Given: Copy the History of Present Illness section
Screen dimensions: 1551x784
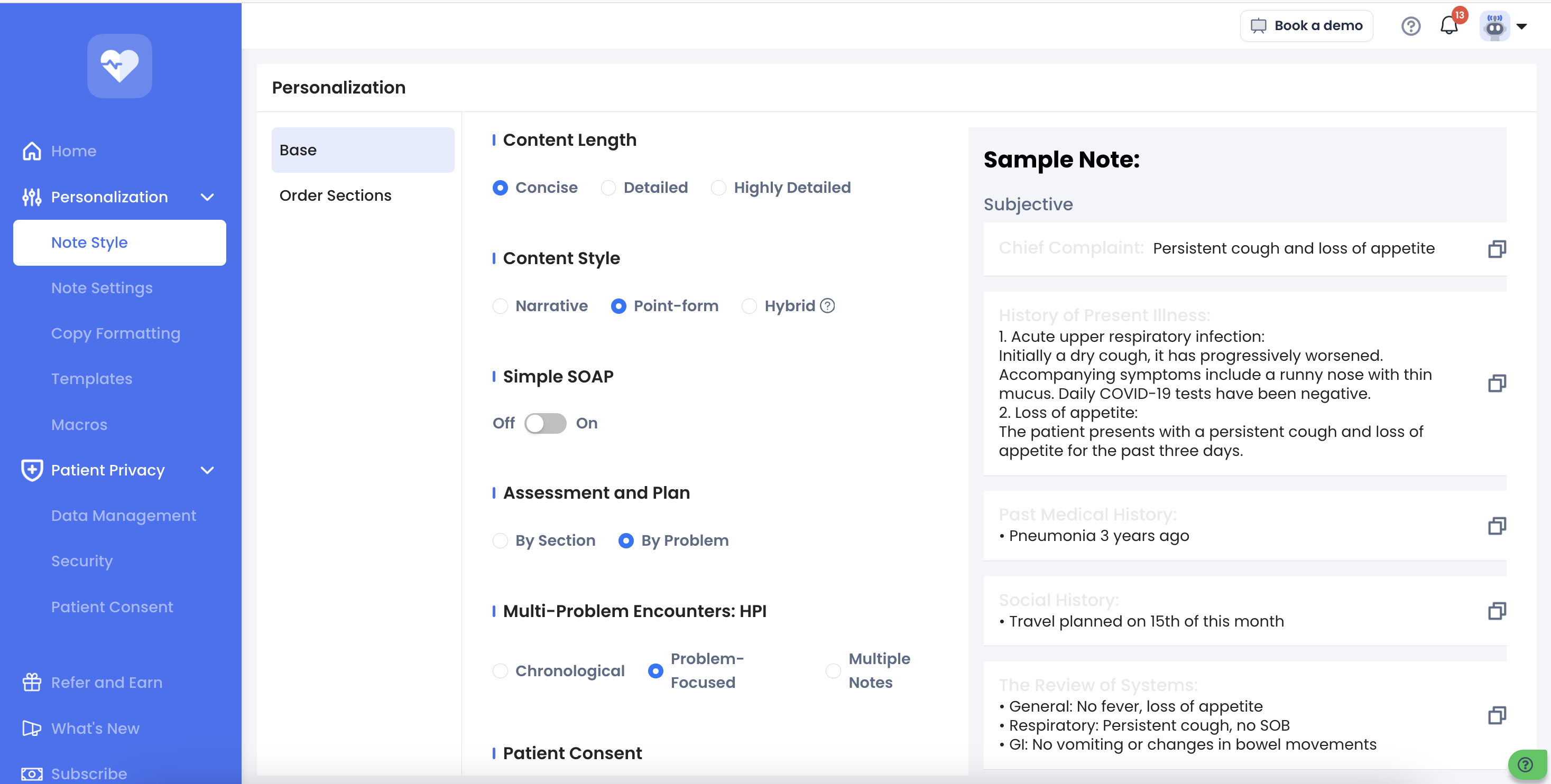Looking at the screenshot, I should (1497, 383).
